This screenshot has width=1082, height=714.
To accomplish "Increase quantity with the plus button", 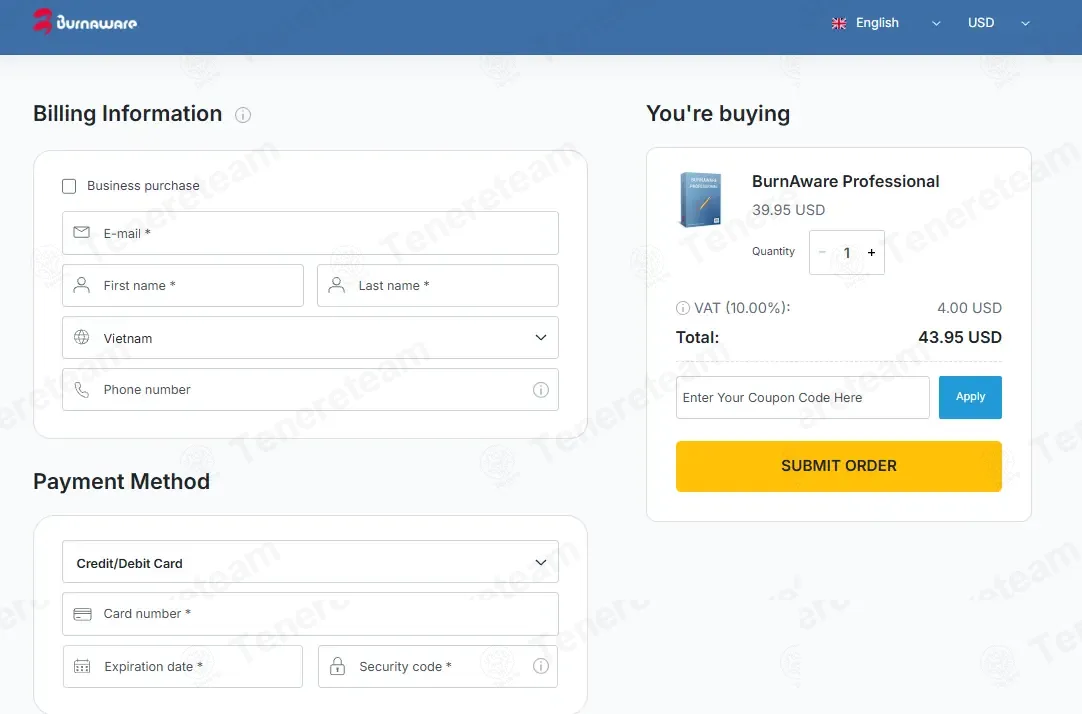I will pyautogui.click(x=872, y=252).
